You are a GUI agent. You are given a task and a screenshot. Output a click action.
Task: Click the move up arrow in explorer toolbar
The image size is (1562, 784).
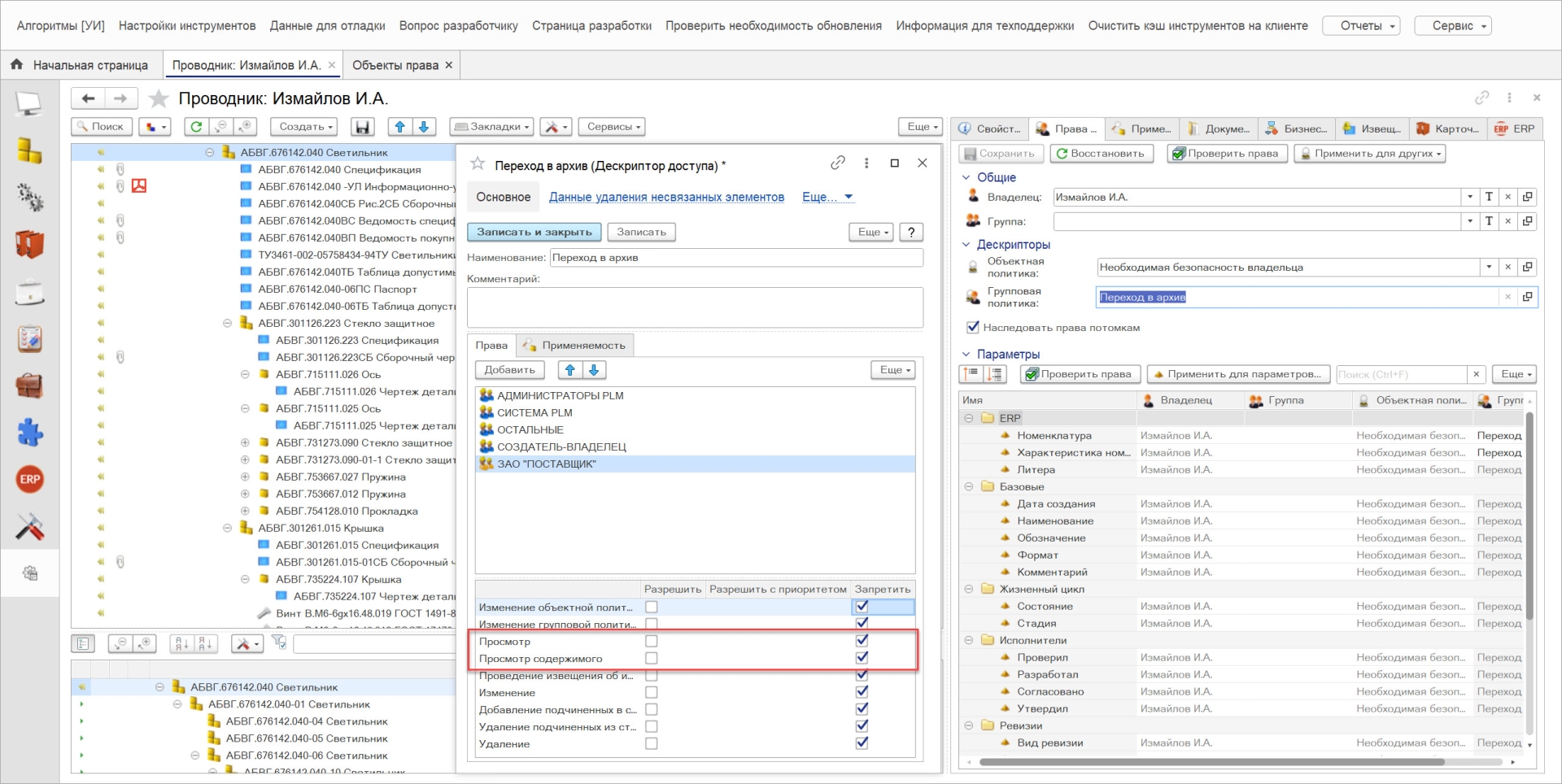click(x=399, y=127)
